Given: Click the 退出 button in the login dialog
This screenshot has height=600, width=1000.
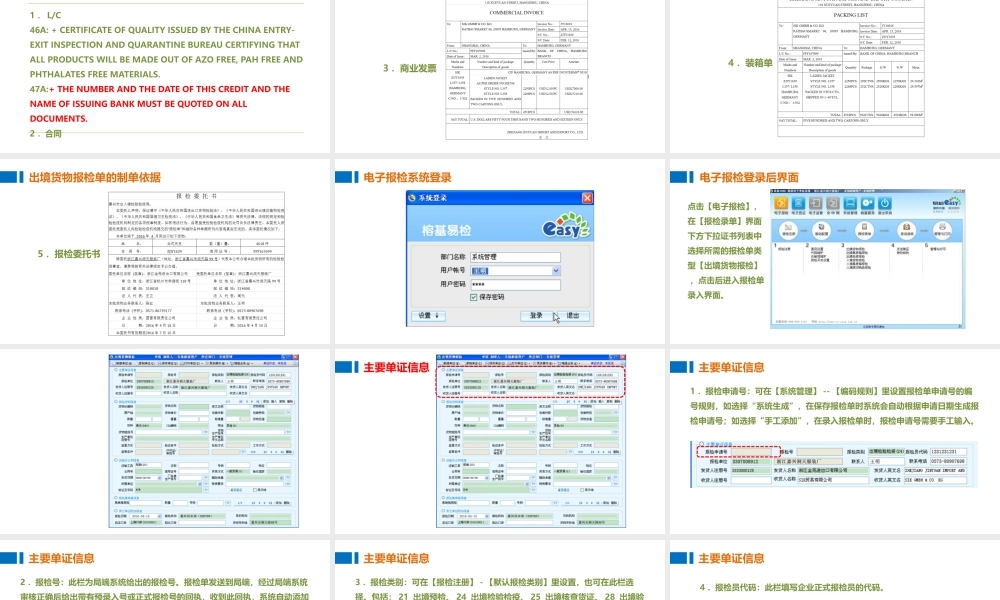Looking at the screenshot, I should [575, 316].
